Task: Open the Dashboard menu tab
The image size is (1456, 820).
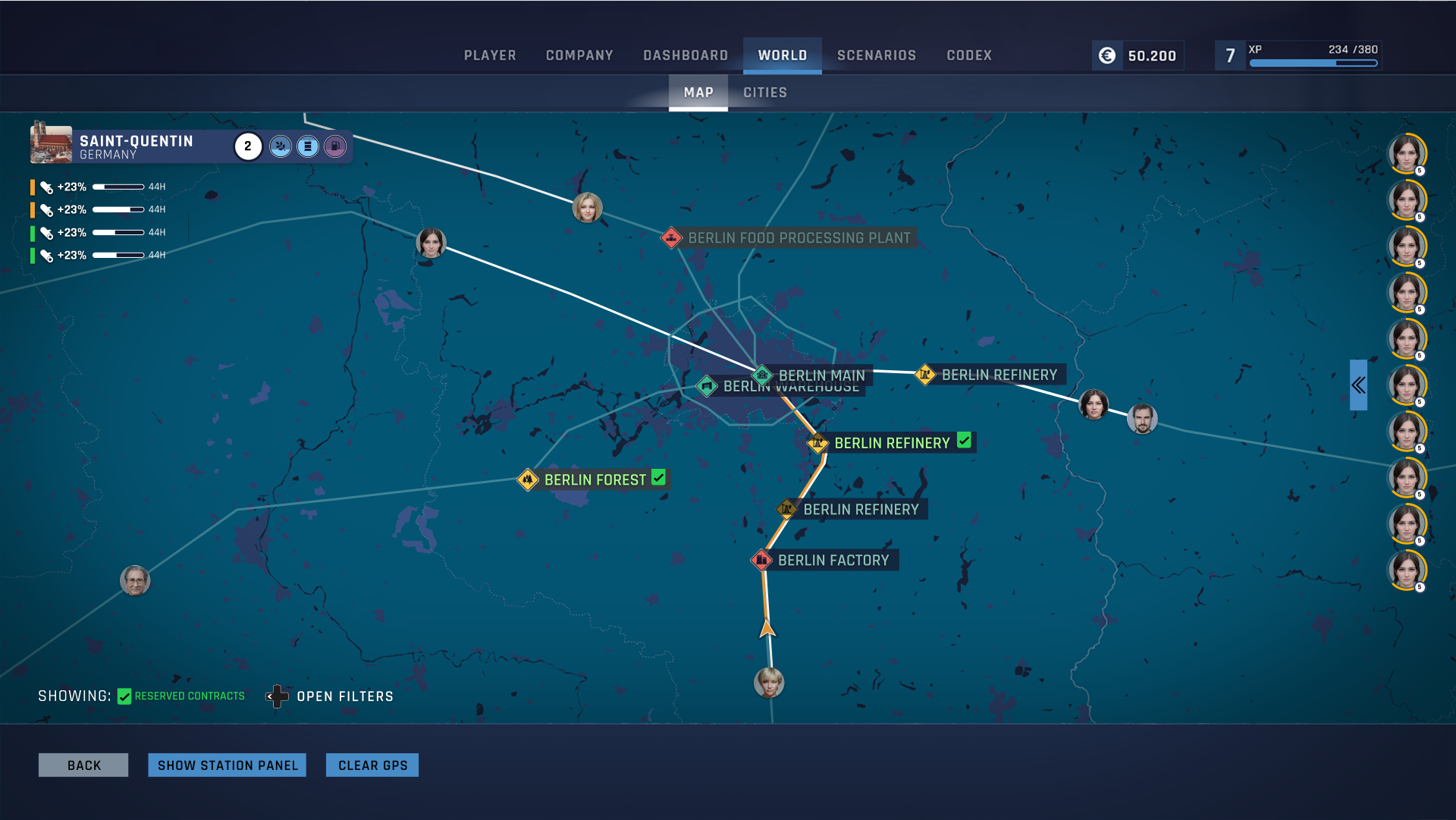Action: pyautogui.click(x=686, y=55)
